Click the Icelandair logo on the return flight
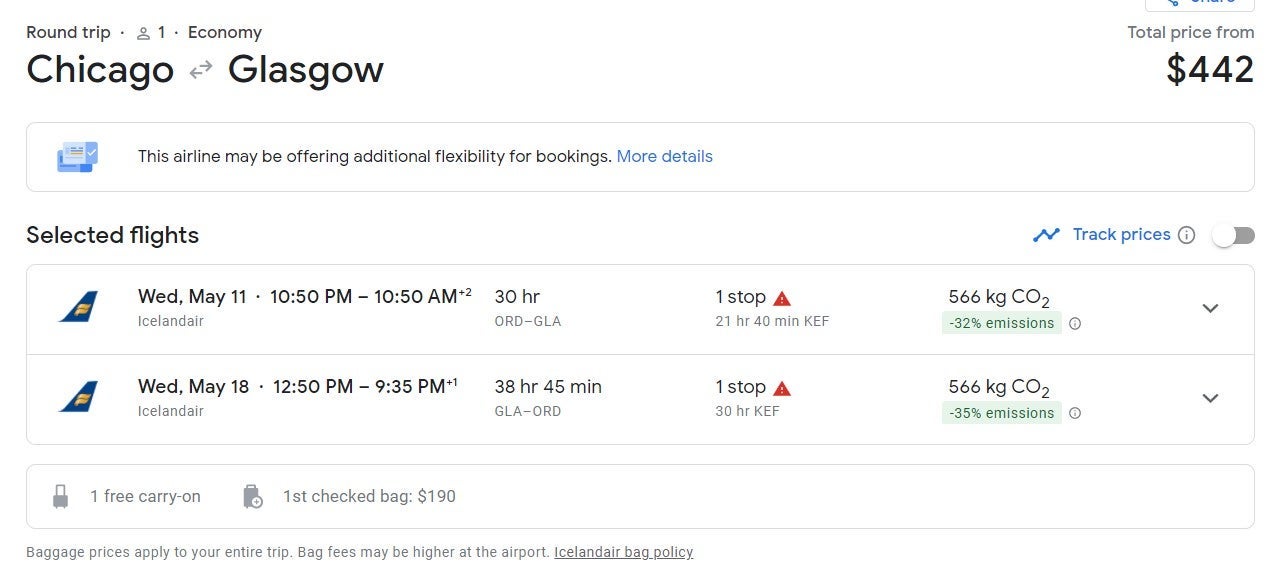The height and width of the screenshot is (574, 1270). 78,397
